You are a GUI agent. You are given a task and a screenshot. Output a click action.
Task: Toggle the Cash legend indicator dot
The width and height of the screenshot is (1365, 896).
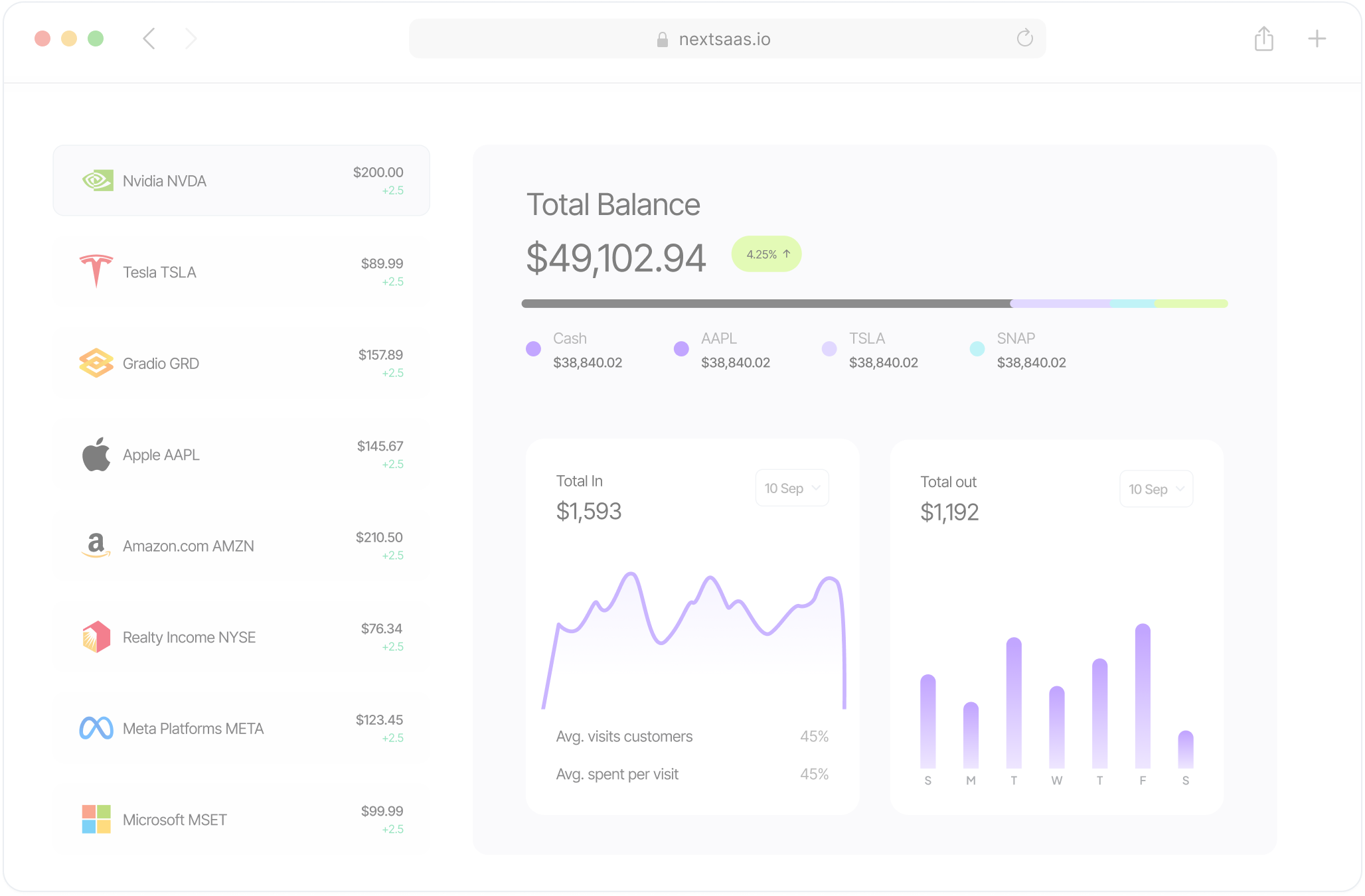coord(533,348)
